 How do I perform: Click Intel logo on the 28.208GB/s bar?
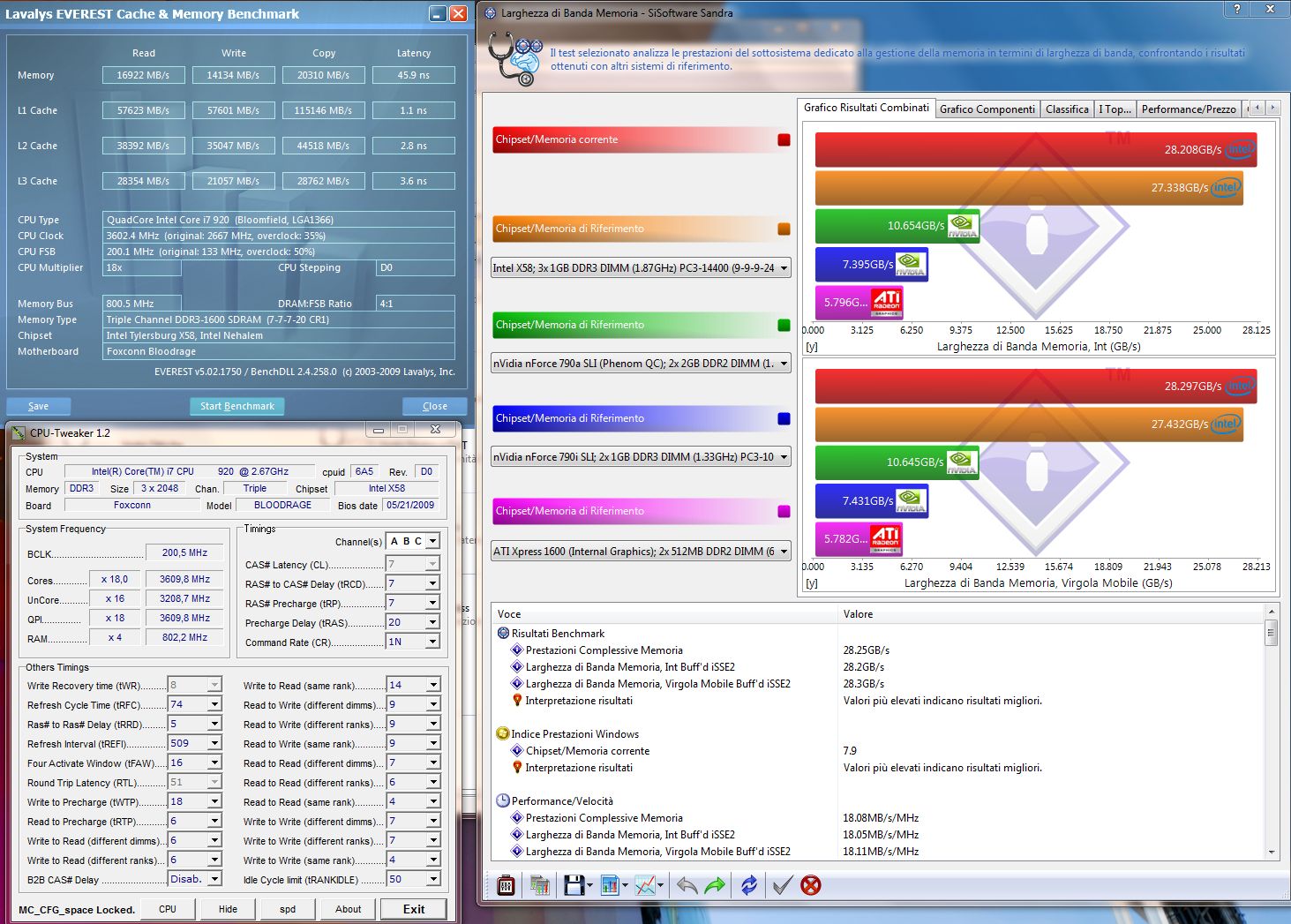[1240, 149]
